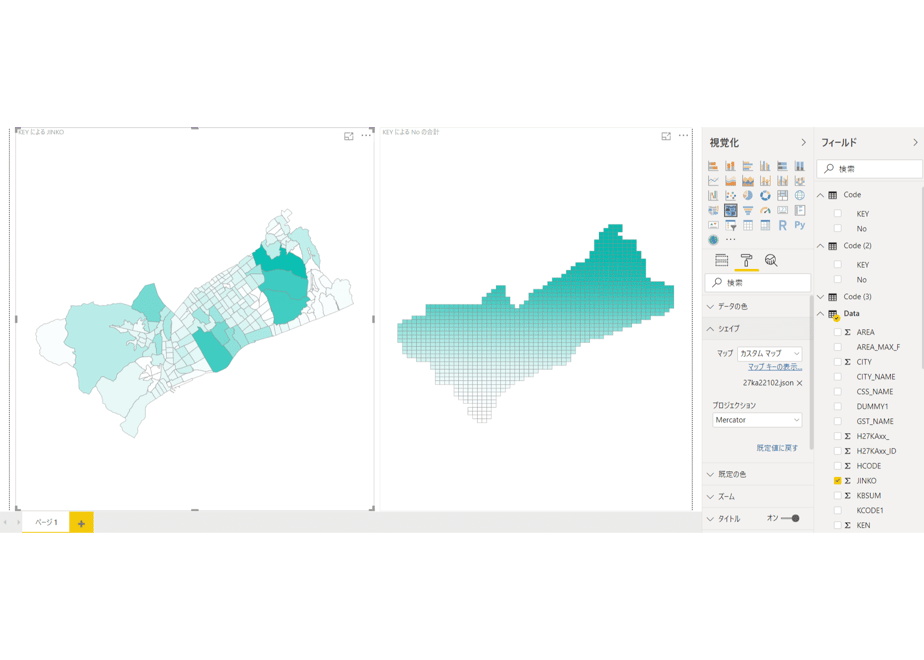Select the ページ 1 page tab
Image resolution: width=924 pixels, height=660 pixels.
point(46,522)
